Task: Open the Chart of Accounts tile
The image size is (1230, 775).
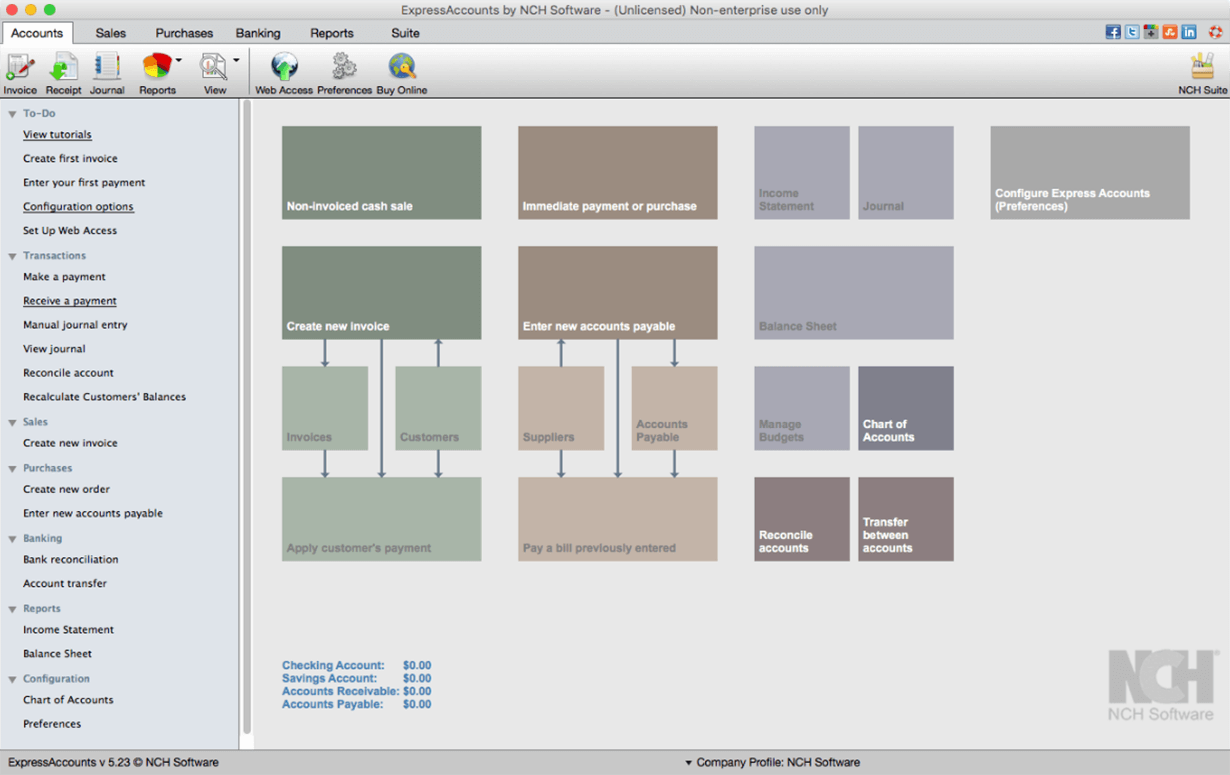Action: (905, 408)
